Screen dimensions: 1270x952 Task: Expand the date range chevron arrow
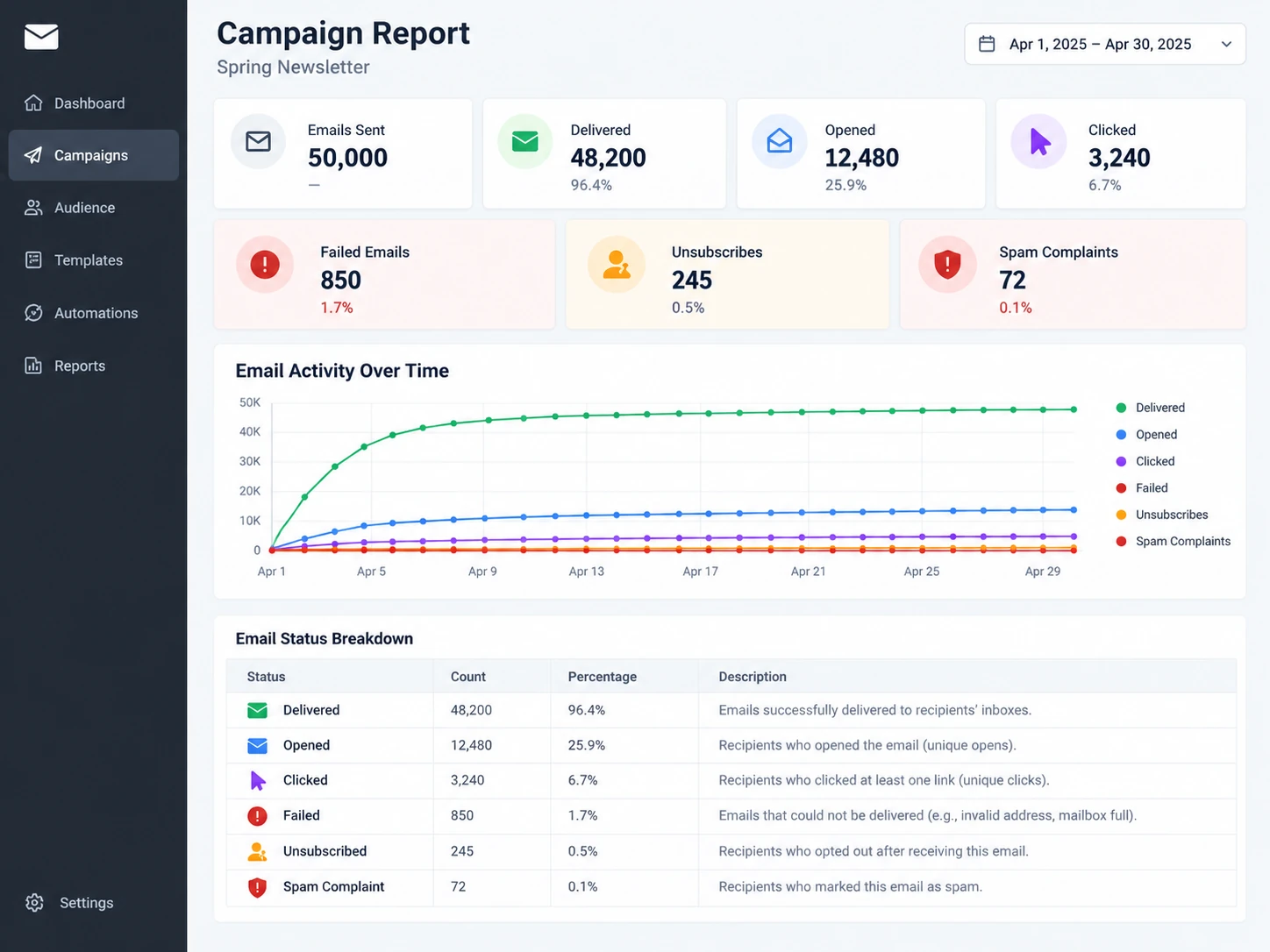click(1226, 44)
